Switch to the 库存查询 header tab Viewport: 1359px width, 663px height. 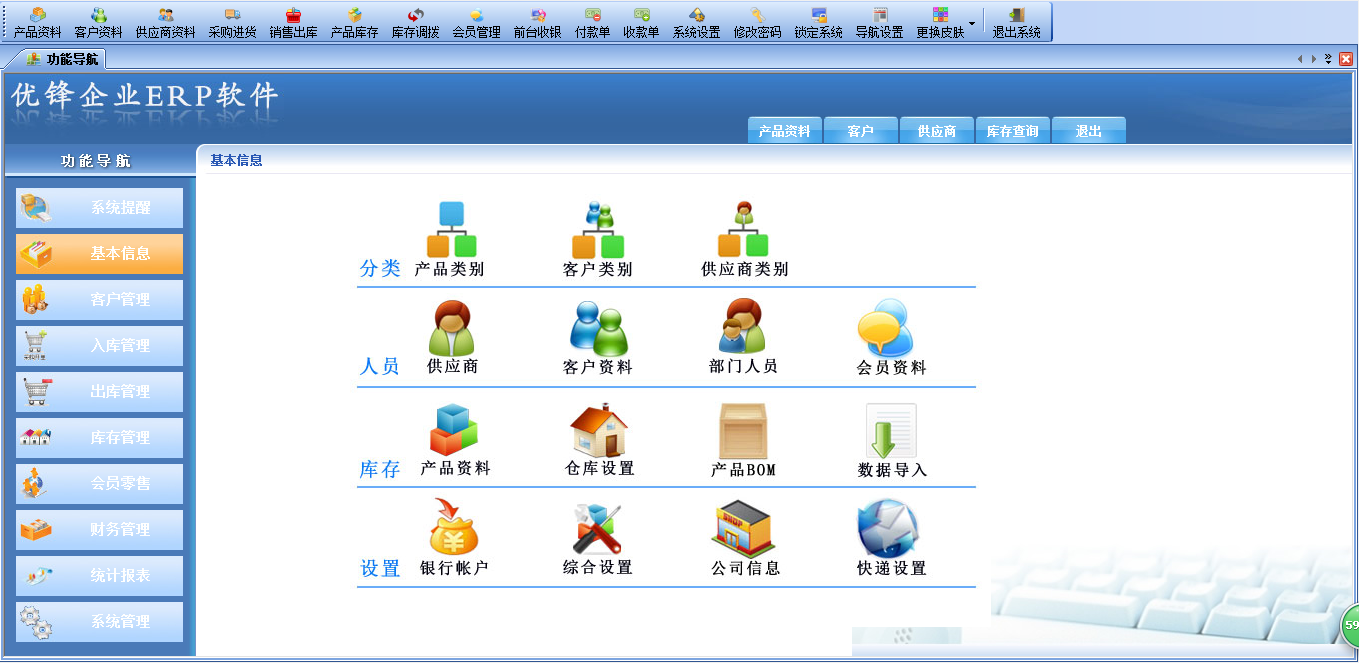pos(1013,130)
